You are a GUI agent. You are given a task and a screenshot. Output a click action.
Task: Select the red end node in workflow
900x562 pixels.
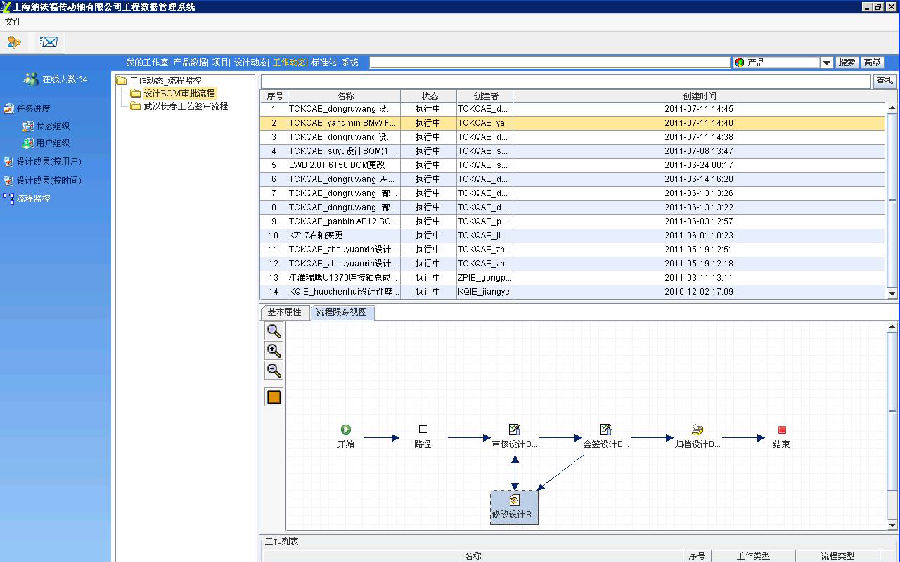coord(782,429)
